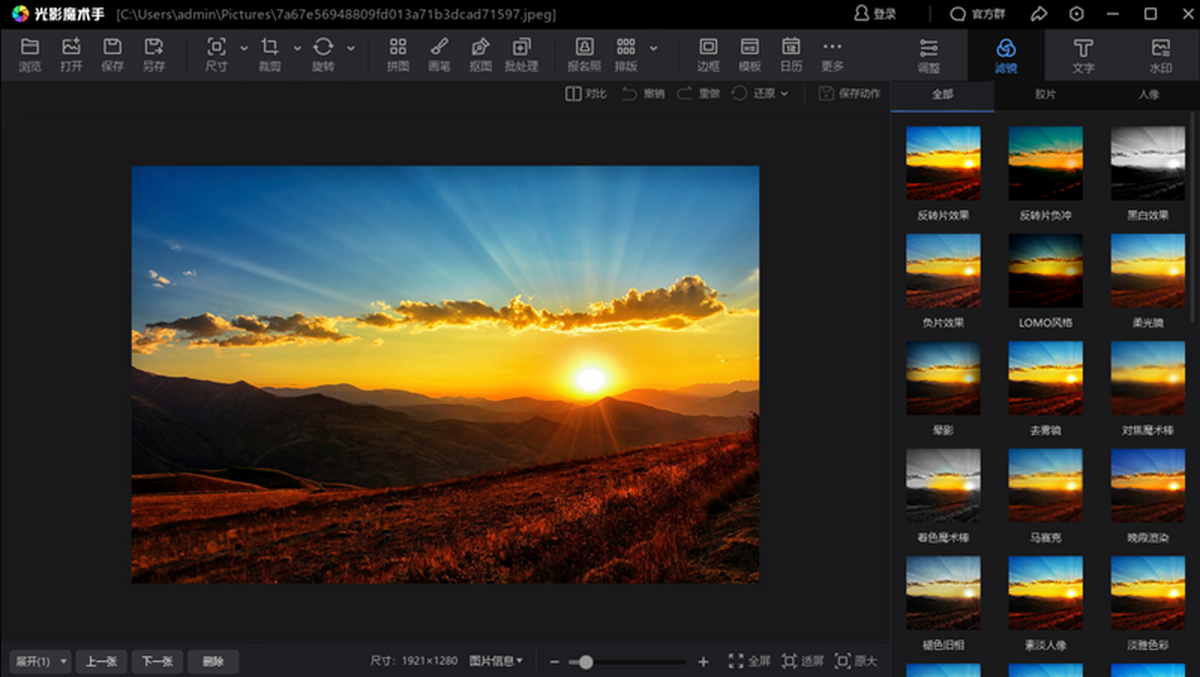This screenshot has height=677, width=1200.
Task: Toggle the 对比 before/after comparison
Action: [586, 93]
